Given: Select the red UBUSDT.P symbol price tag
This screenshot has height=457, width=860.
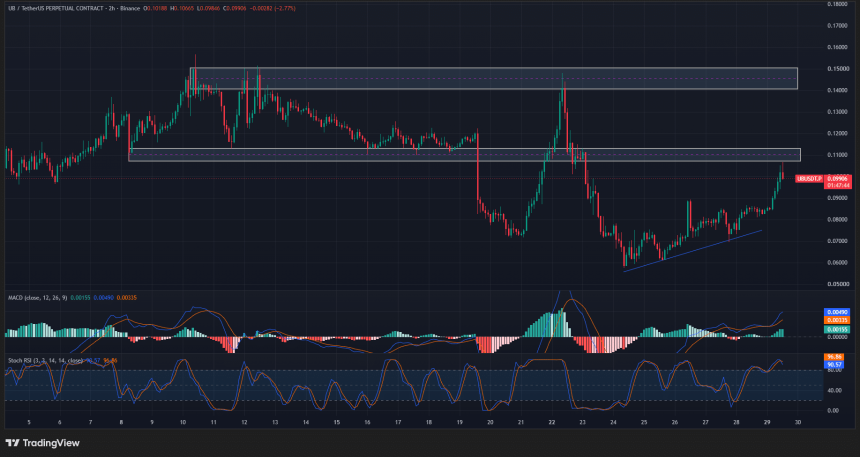Looking at the screenshot, I should [x=808, y=179].
